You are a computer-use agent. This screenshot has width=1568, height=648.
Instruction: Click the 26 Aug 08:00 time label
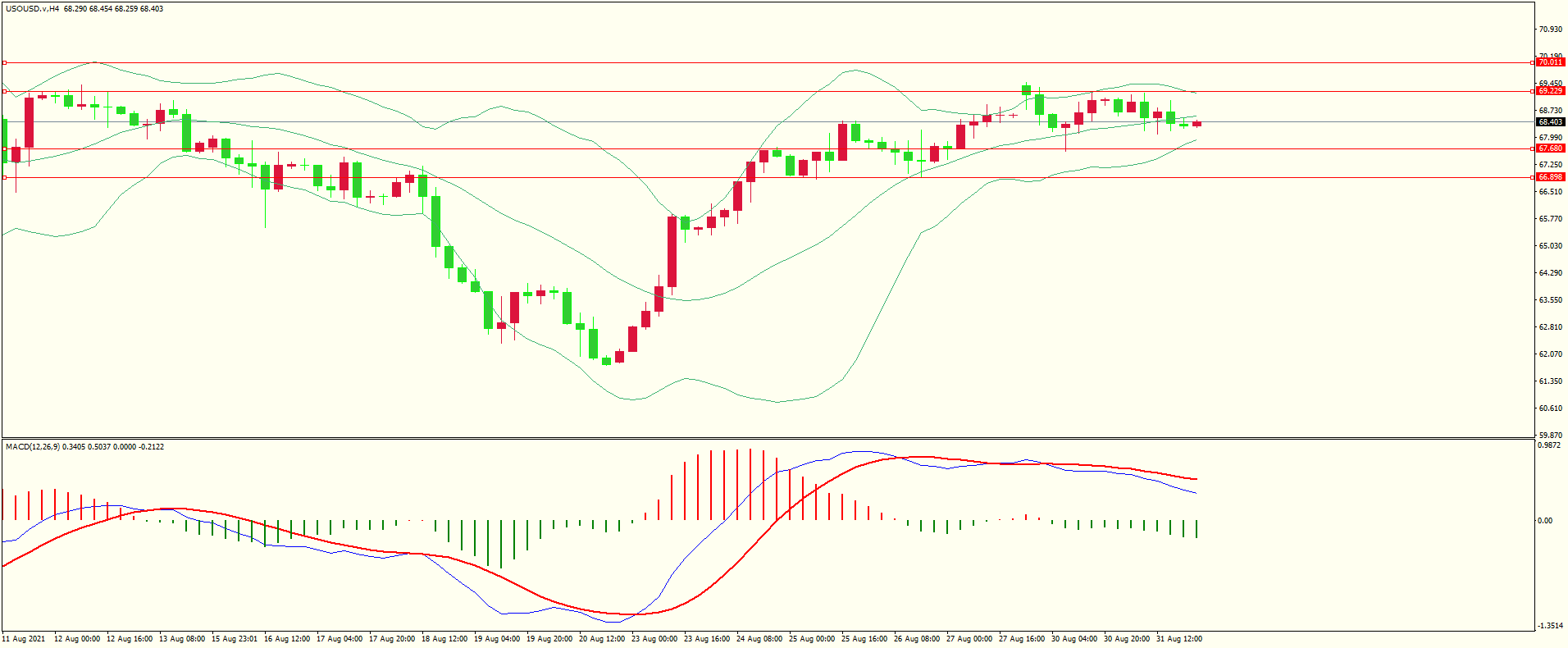[917, 639]
